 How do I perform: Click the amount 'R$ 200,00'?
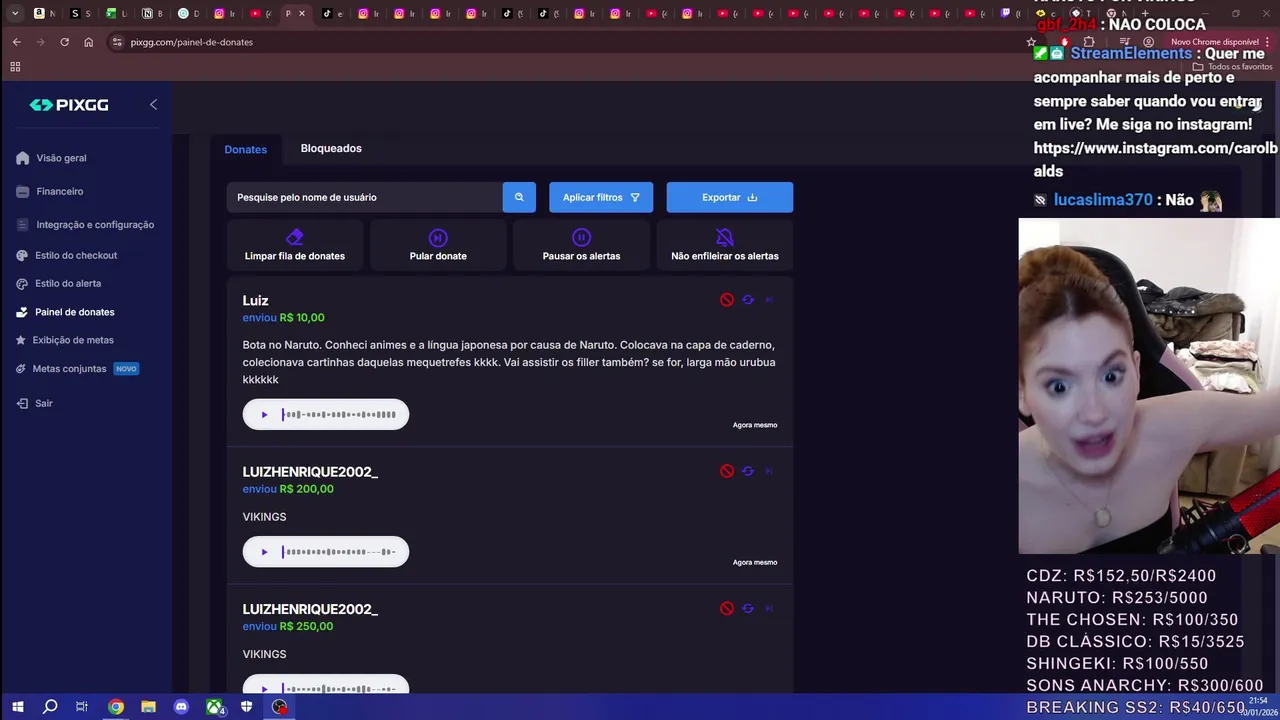tap(307, 489)
